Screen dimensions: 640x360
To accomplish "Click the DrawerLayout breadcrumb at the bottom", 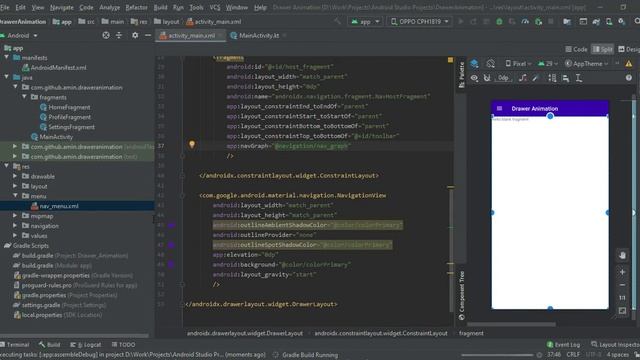I will click(245, 333).
